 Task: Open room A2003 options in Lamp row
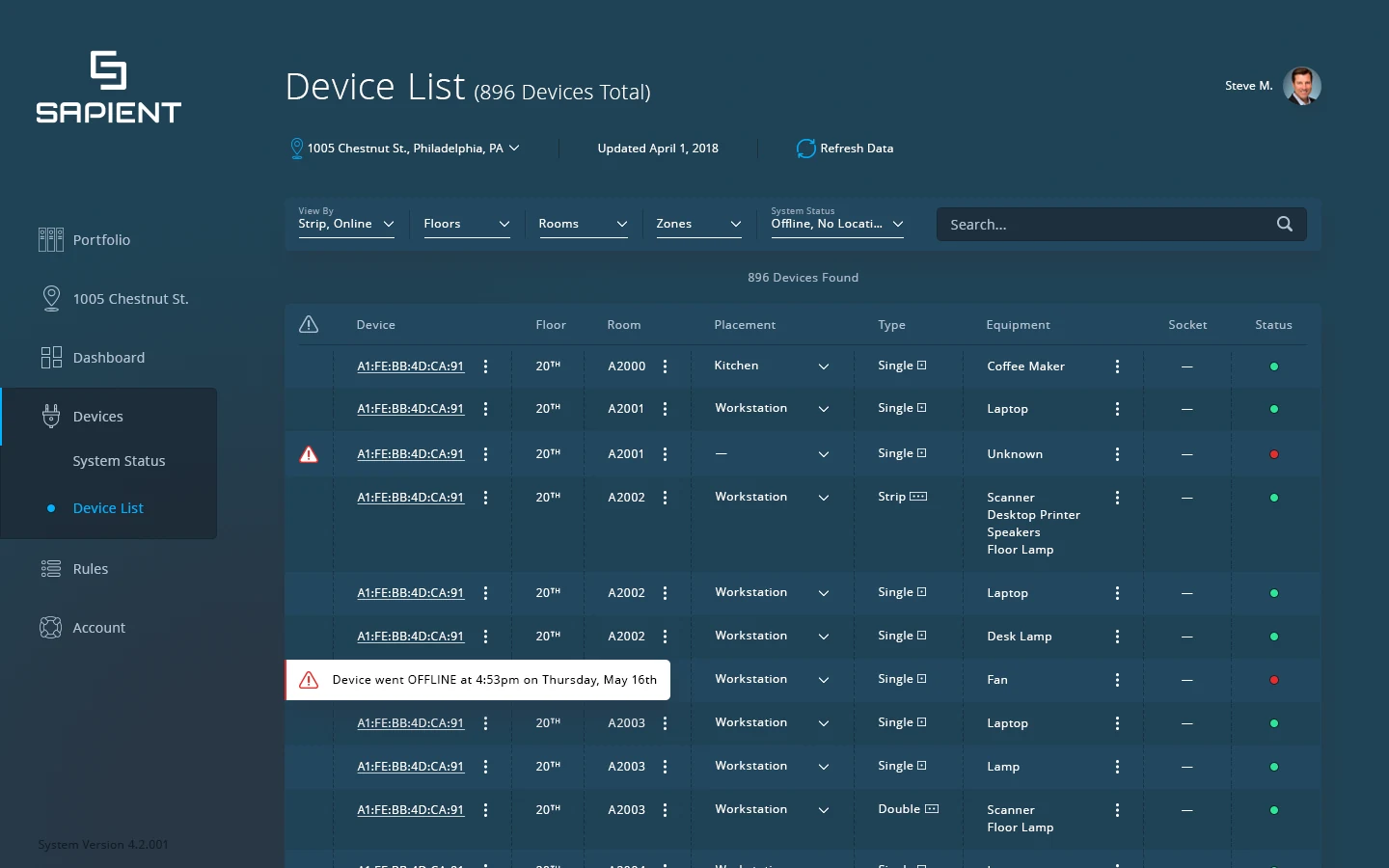point(665,767)
